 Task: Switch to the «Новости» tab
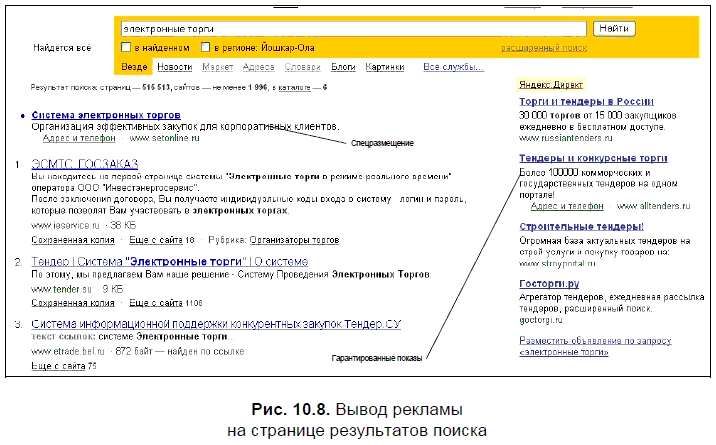pyautogui.click(x=174, y=67)
